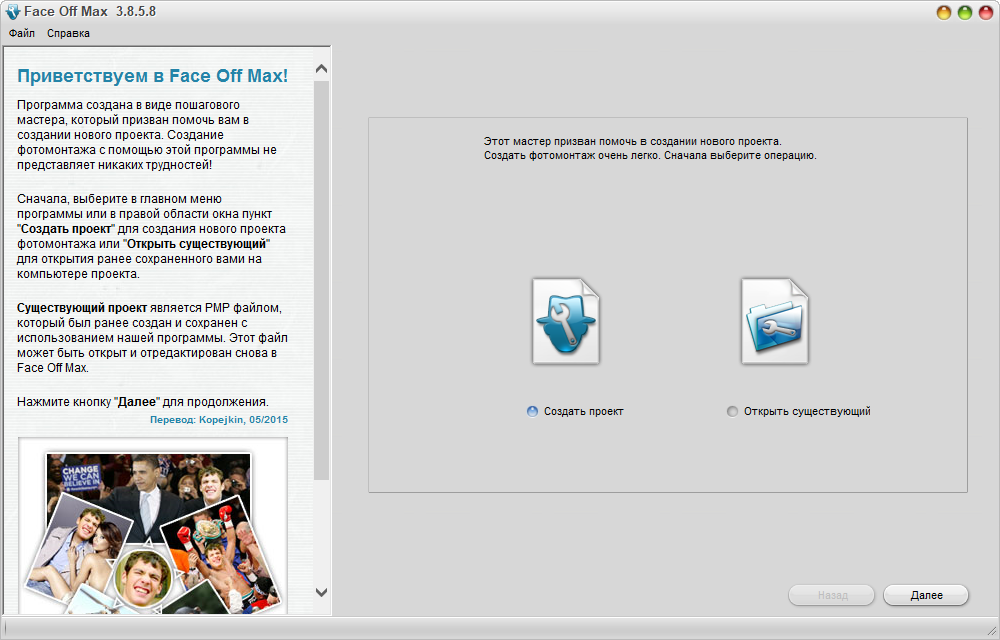Screen dimensions: 1000x640
Task: Click the help panel vertical scrollbar thumb
Action: 321,280
